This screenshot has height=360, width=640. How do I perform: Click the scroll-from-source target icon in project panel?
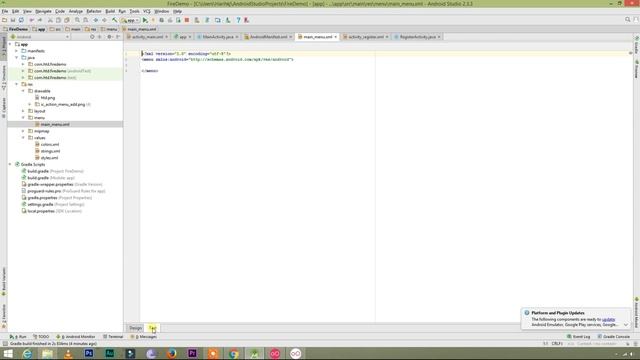coord(92,37)
